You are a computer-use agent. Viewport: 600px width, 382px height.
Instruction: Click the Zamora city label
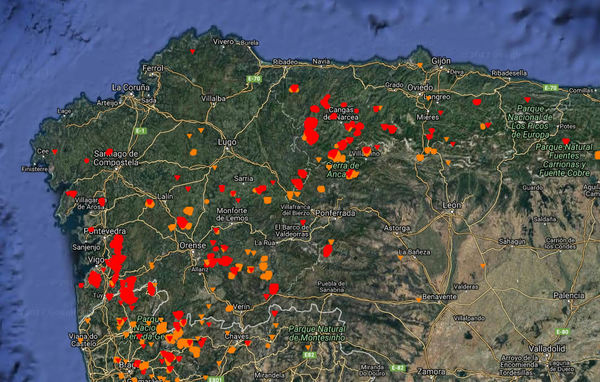click(431, 372)
